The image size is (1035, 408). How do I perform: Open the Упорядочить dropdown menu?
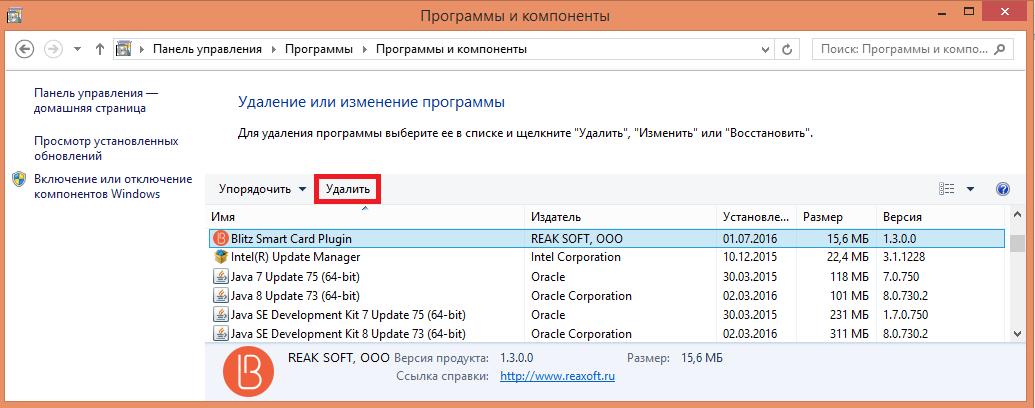pyautogui.click(x=263, y=189)
